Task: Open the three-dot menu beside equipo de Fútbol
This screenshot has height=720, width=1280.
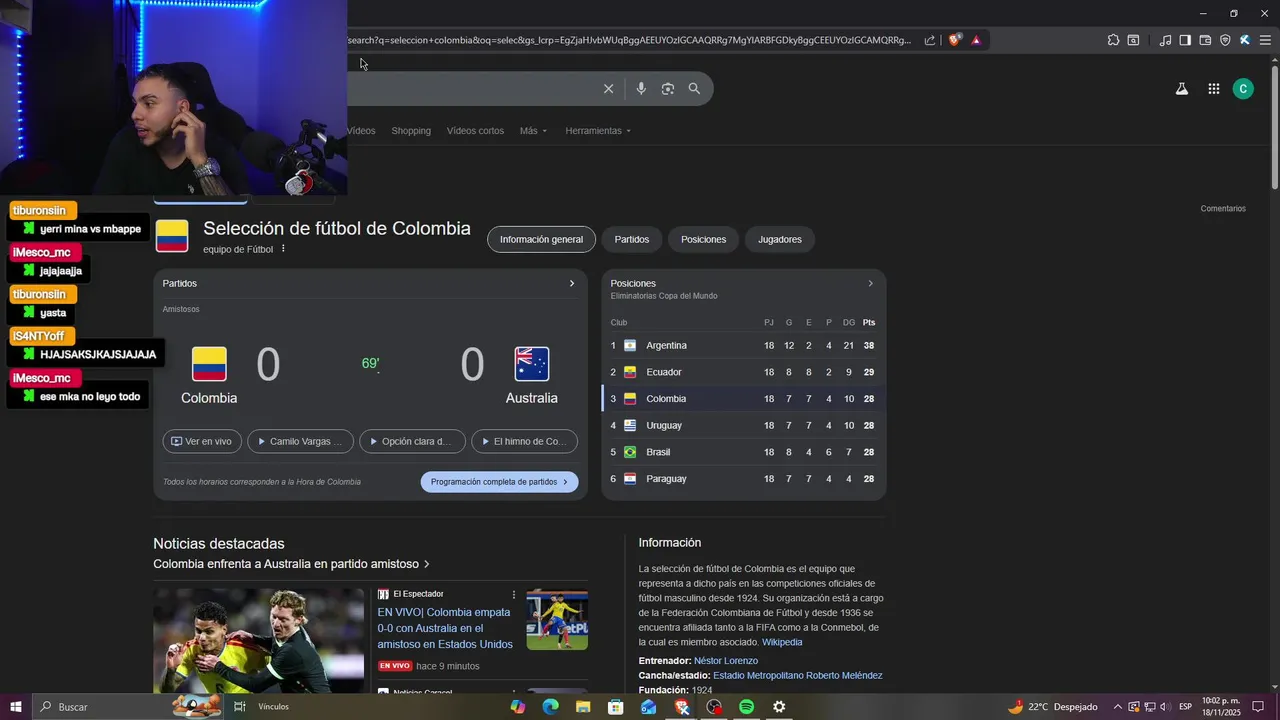Action: pos(283,249)
